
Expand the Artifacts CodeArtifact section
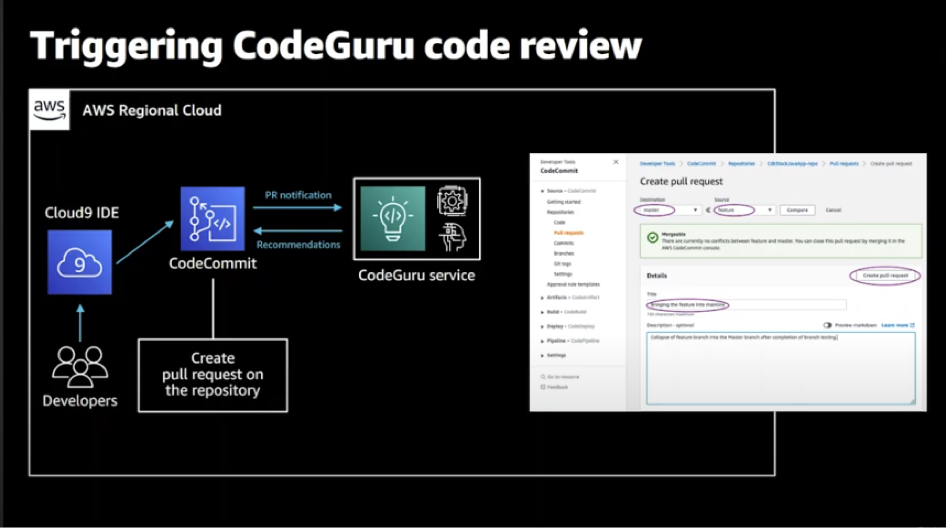tap(542, 297)
